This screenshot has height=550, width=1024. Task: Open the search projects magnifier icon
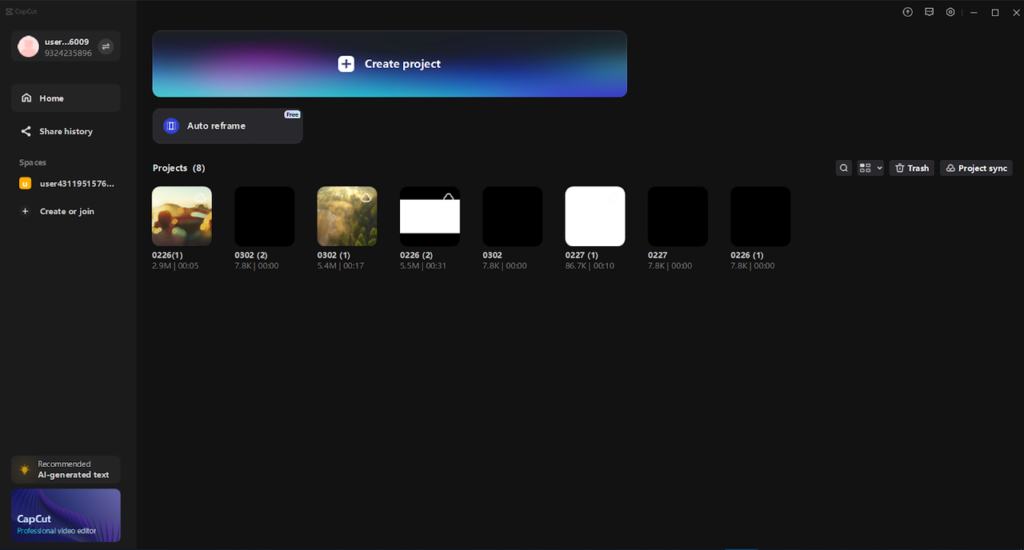coord(844,168)
